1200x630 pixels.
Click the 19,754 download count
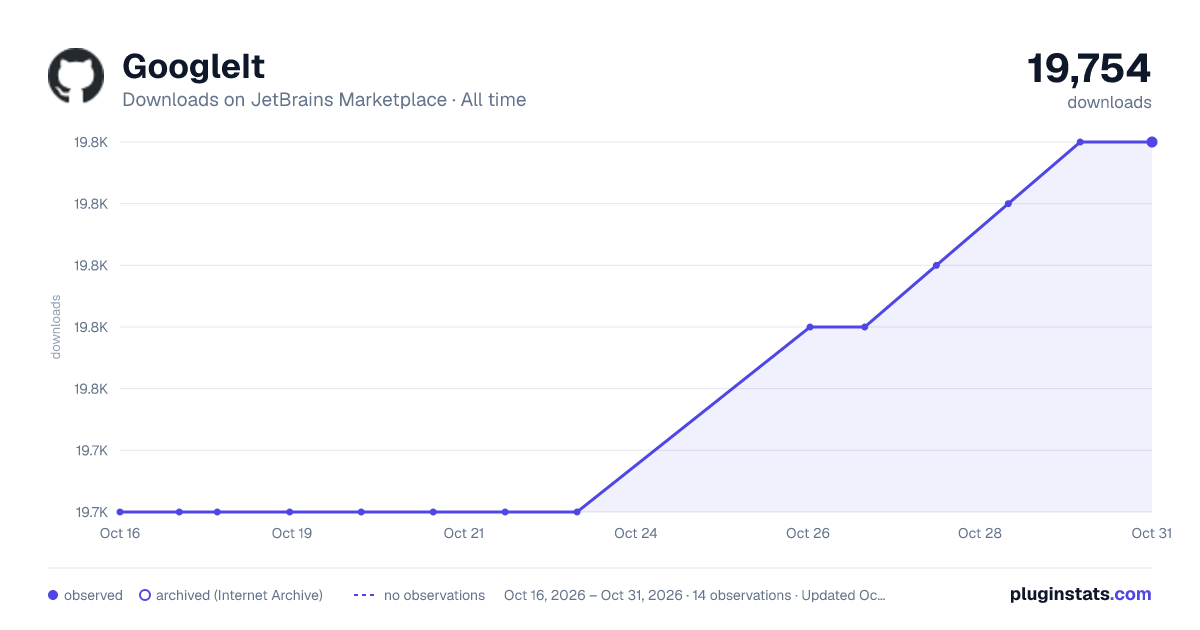coord(1089,69)
